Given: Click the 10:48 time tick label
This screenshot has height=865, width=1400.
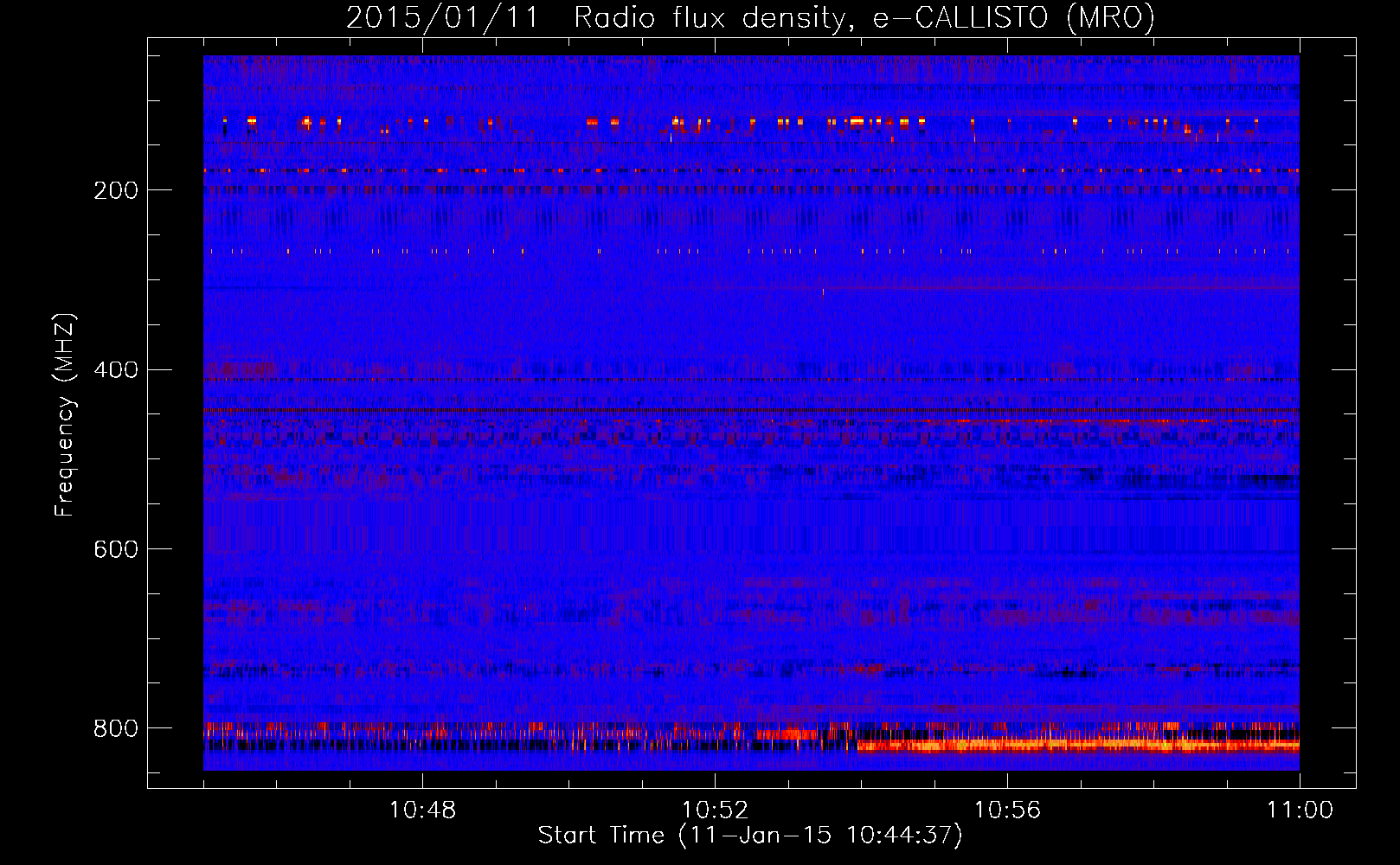Looking at the screenshot, I should pos(422,811).
